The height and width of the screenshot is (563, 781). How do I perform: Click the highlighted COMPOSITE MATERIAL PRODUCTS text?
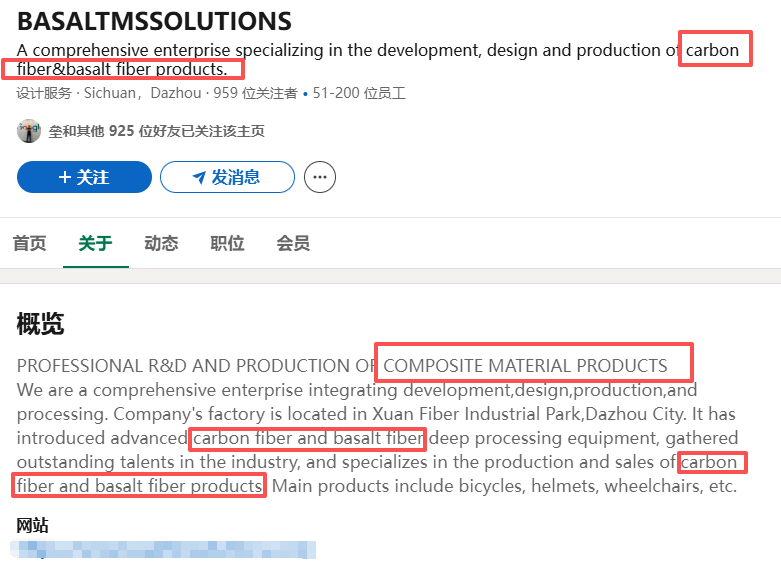tap(525, 365)
